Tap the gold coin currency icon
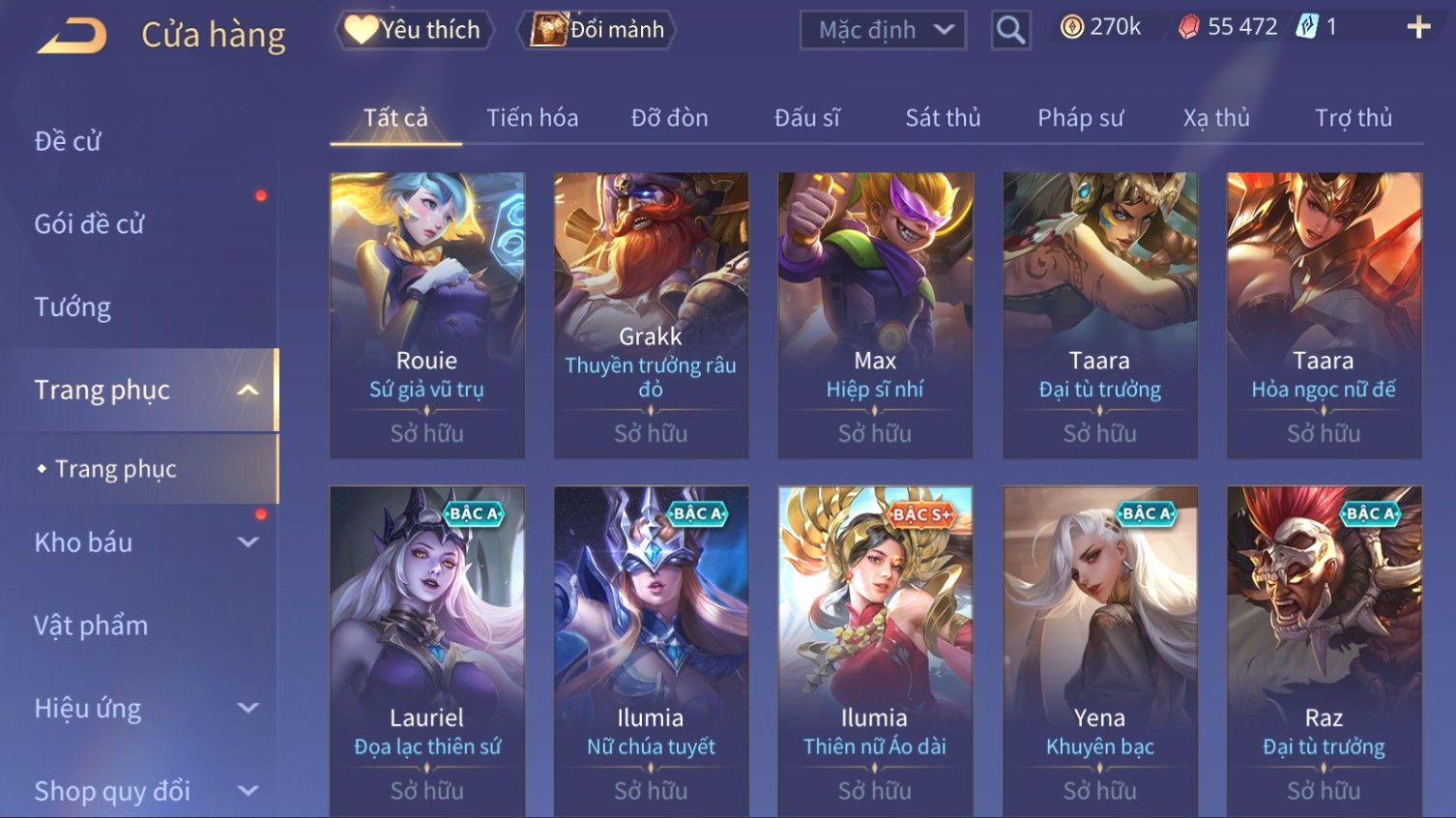Screen dimensions: 1456x818 (1071, 27)
